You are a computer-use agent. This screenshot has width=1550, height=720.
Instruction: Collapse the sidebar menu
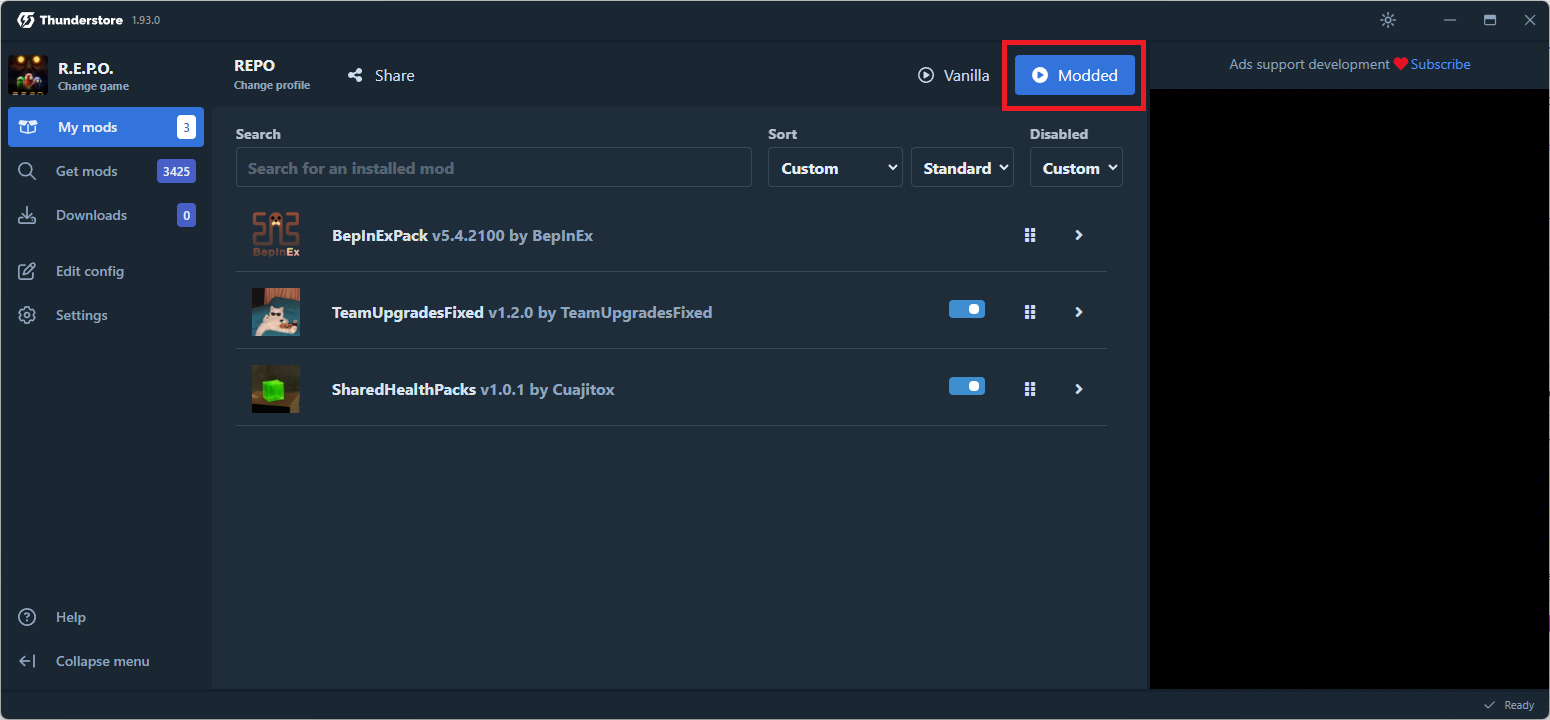tap(106, 661)
